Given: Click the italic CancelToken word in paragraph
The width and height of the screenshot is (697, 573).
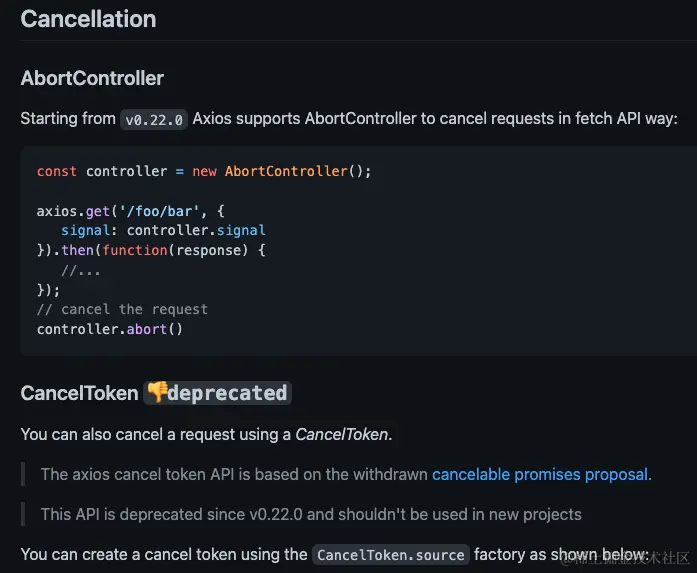Looking at the screenshot, I should point(341,435).
